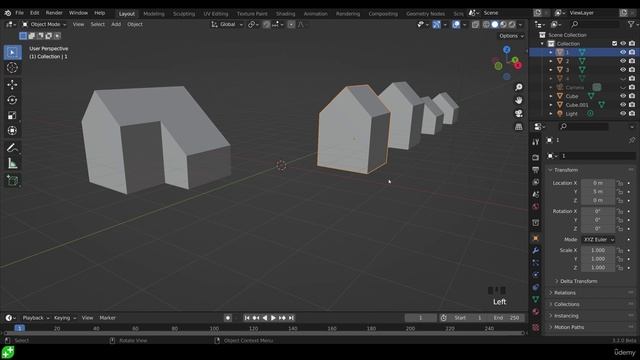Click the Blender logo menu icon

coord(7,13)
